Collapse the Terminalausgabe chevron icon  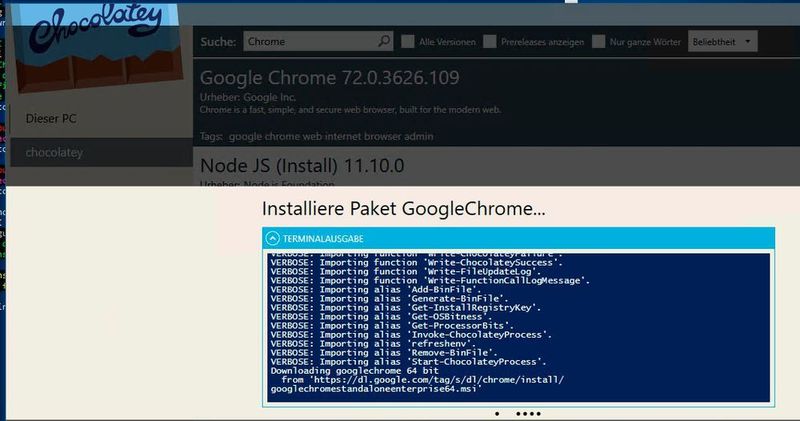click(272, 238)
